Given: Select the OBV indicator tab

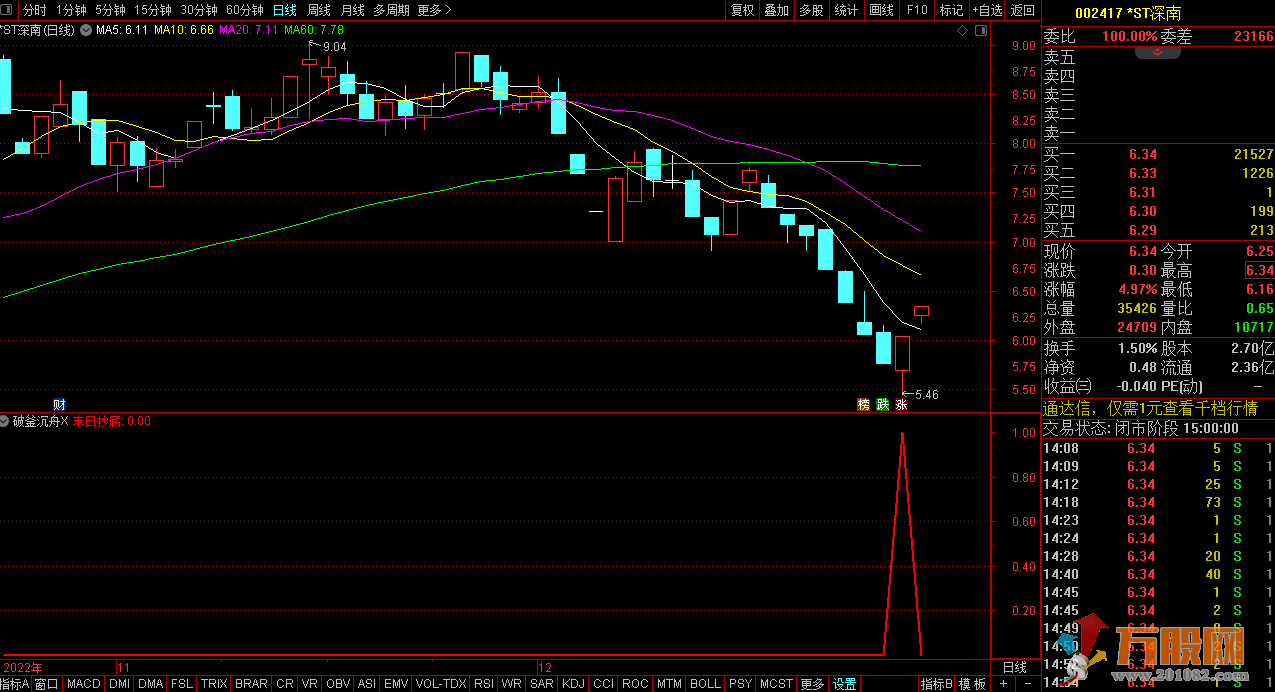Looking at the screenshot, I should point(339,684).
